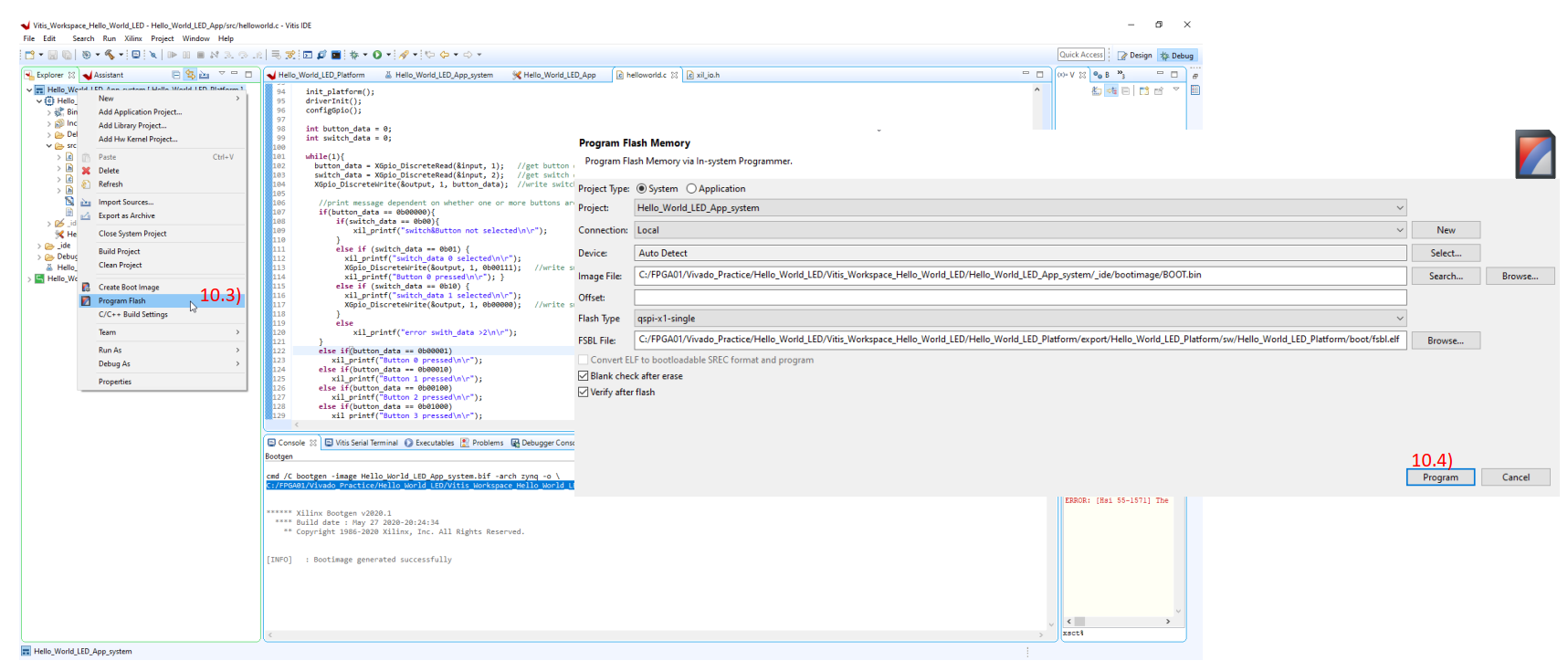Image resolution: width=1568 pixels, height=671 pixels.
Task: Click the restore icon beside Variables view
Action: [x=1195, y=76]
